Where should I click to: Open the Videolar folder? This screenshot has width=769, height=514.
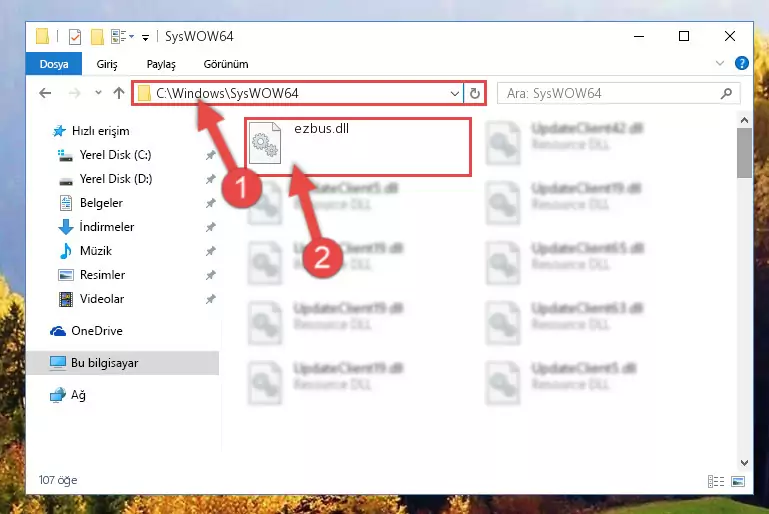(x=102, y=299)
